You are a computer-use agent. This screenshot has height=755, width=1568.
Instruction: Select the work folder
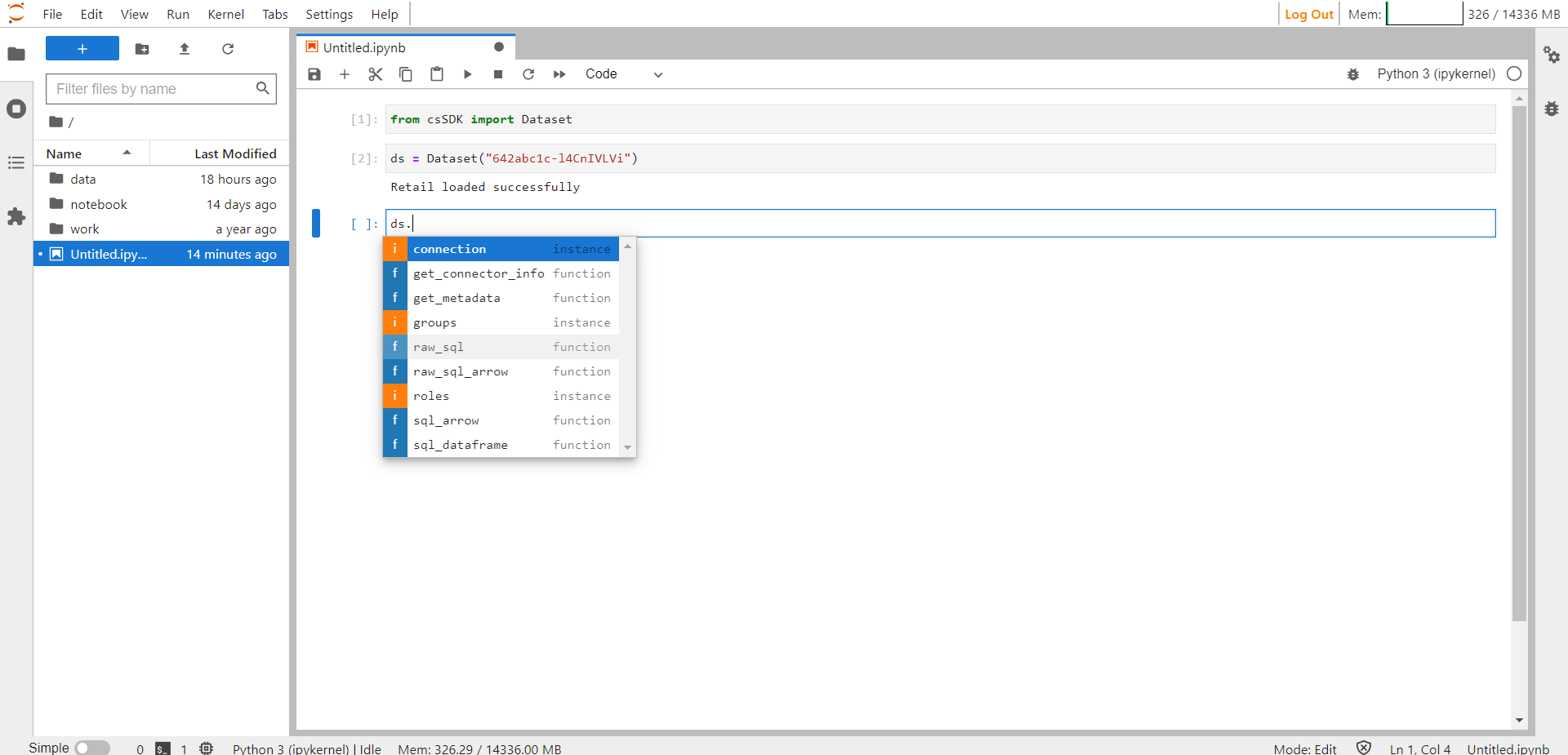pyautogui.click(x=162, y=229)
